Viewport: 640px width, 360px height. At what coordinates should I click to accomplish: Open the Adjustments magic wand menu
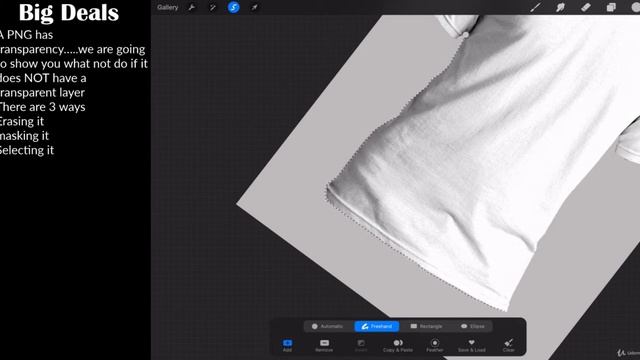point(213,7)
